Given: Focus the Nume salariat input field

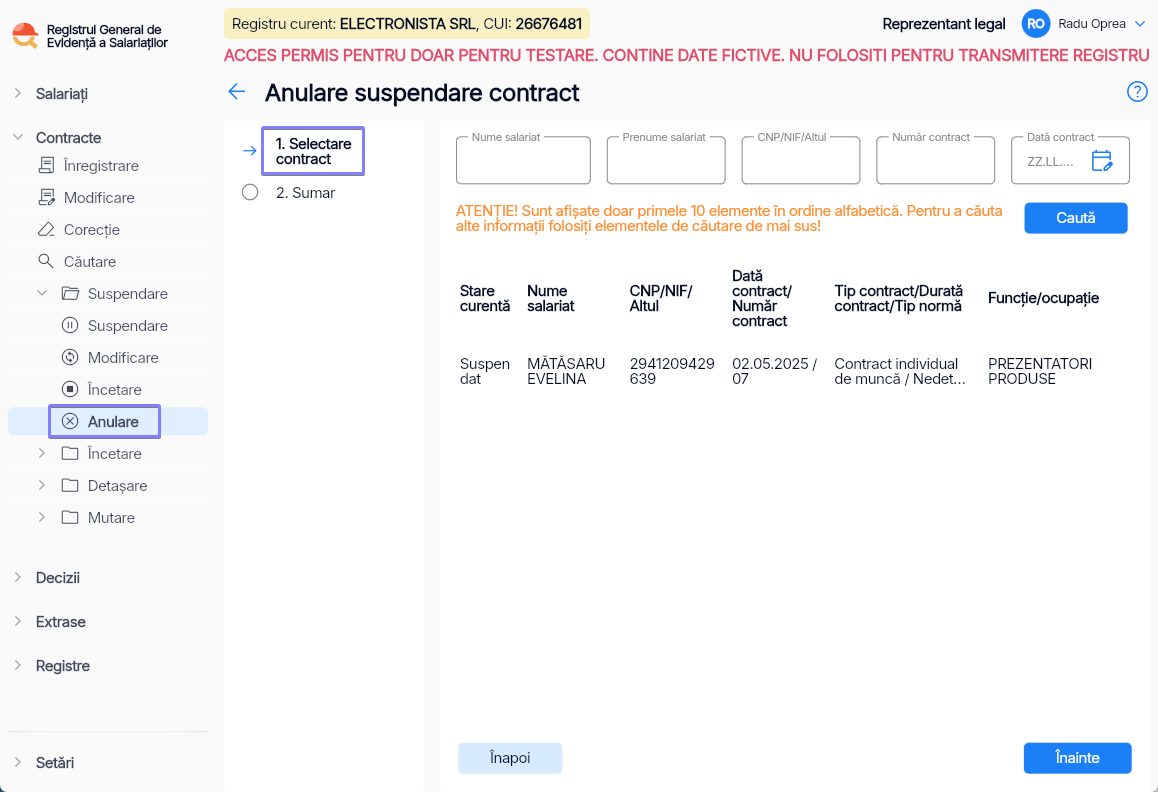Looking at the screenshot, I should 523,160.
